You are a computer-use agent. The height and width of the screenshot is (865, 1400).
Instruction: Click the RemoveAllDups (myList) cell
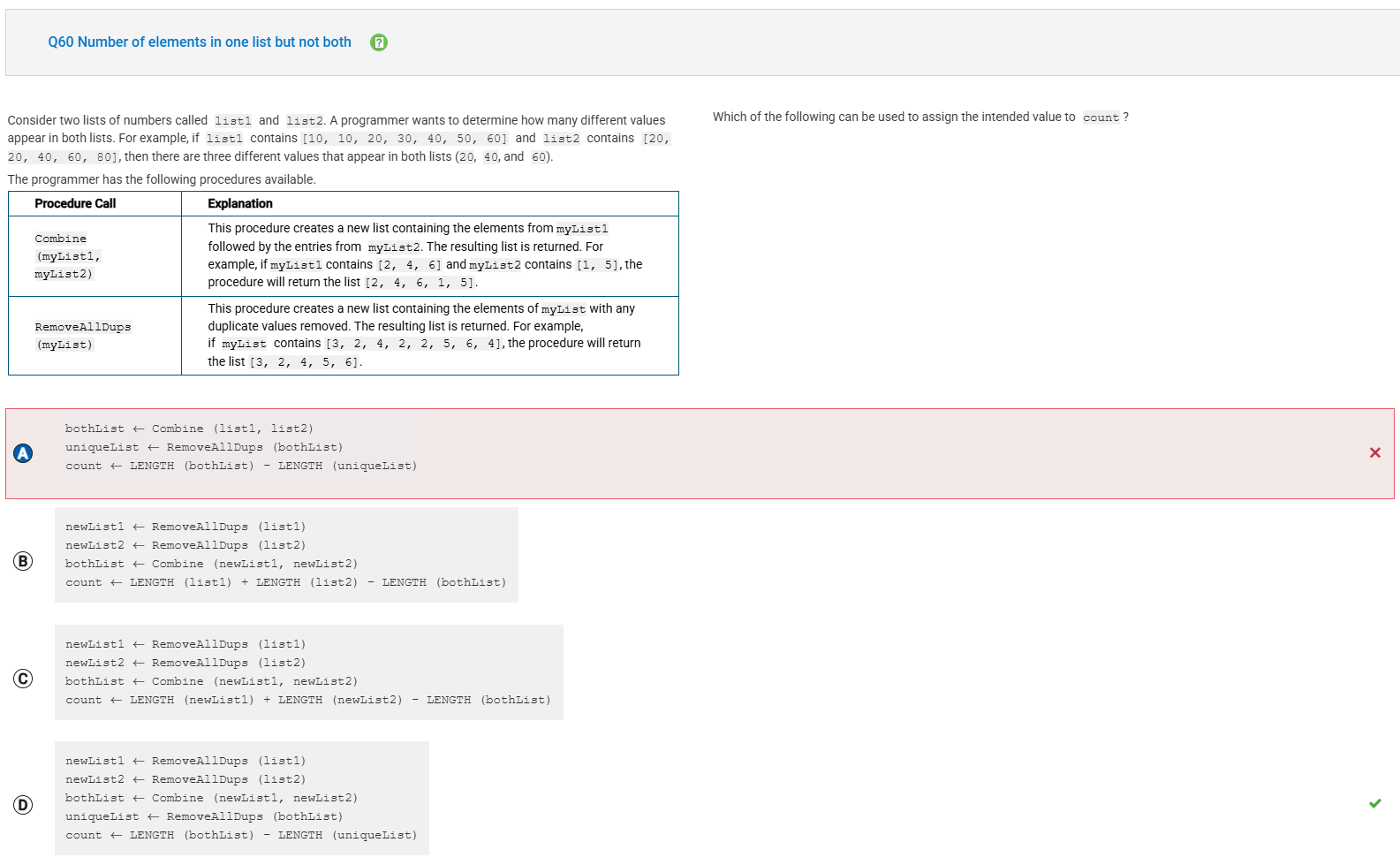pos(95,336)
